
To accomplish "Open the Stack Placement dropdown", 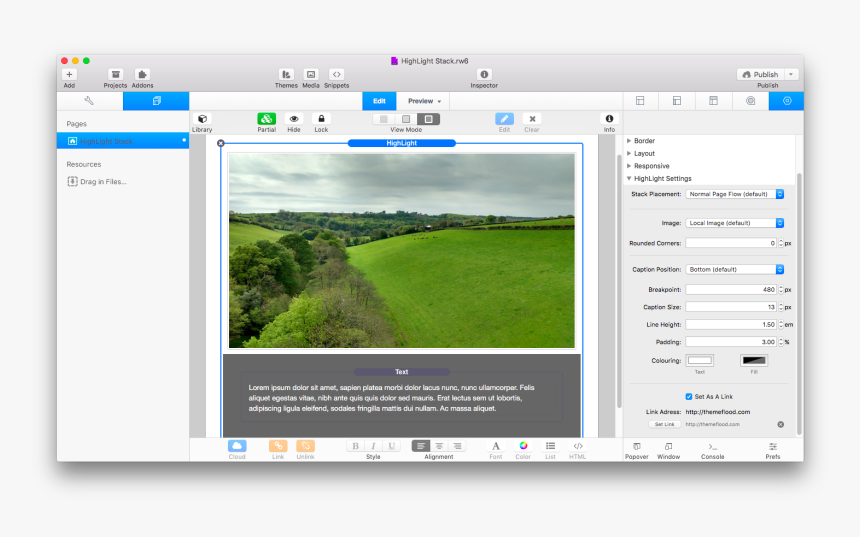I will pyautogui.click(x=734, y=194).
